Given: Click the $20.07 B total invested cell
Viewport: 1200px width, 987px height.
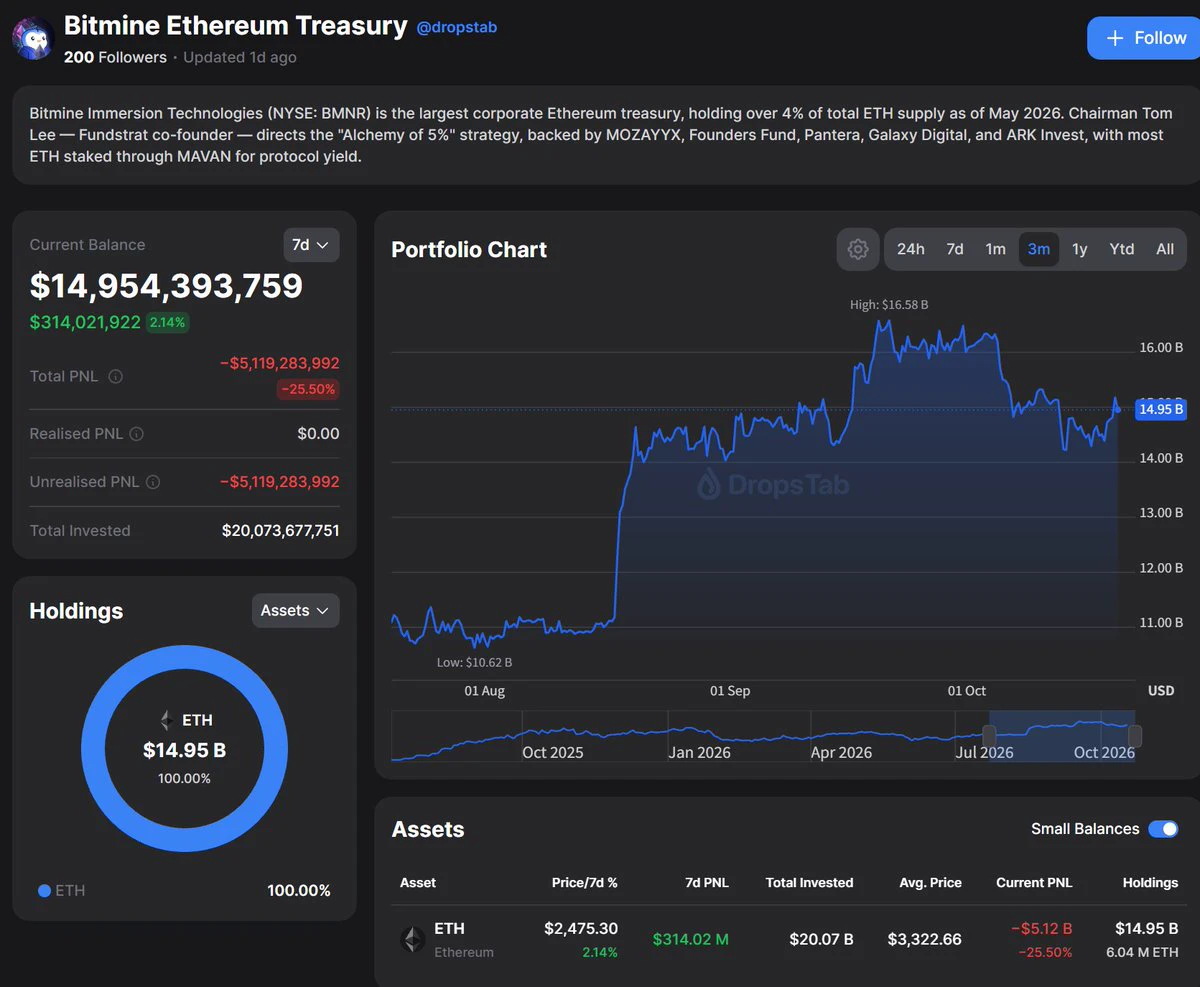Looking at the screenshot, I should [x=822, y=939].
